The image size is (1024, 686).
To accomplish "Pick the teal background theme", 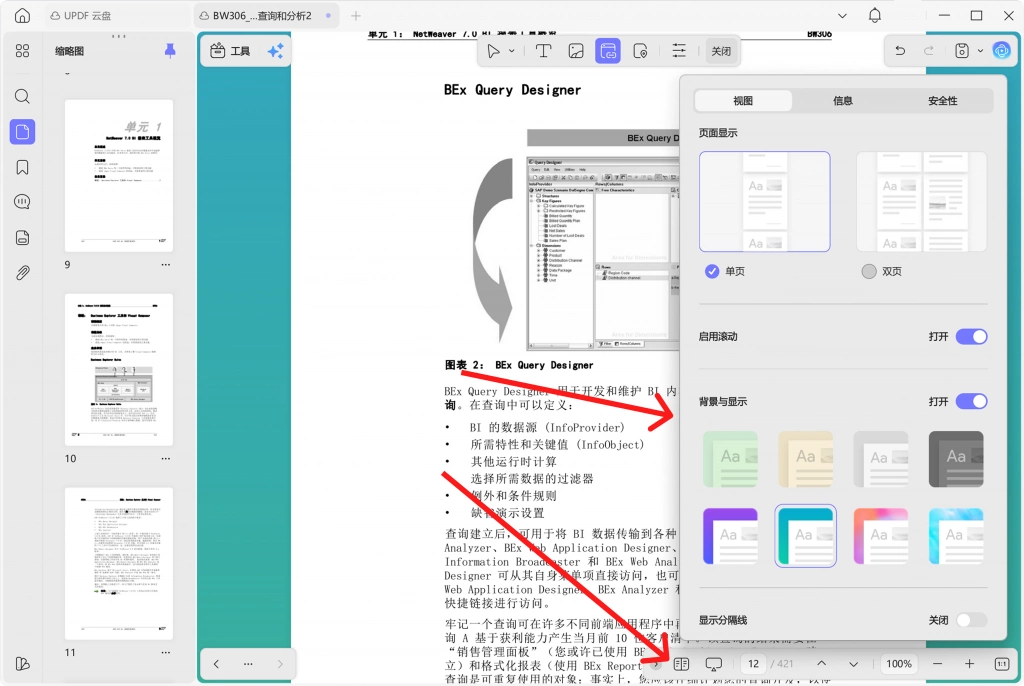I will point(806,536).
